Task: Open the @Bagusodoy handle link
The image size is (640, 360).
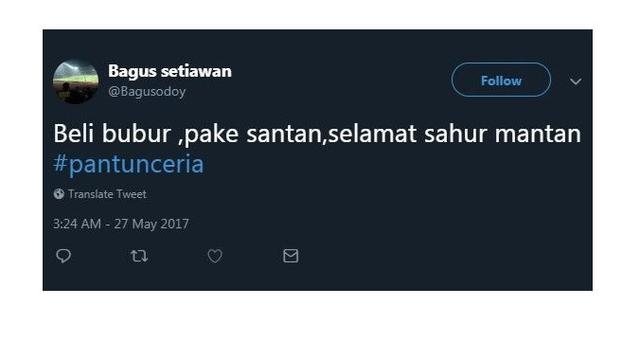Action: (x=147, y=91)
